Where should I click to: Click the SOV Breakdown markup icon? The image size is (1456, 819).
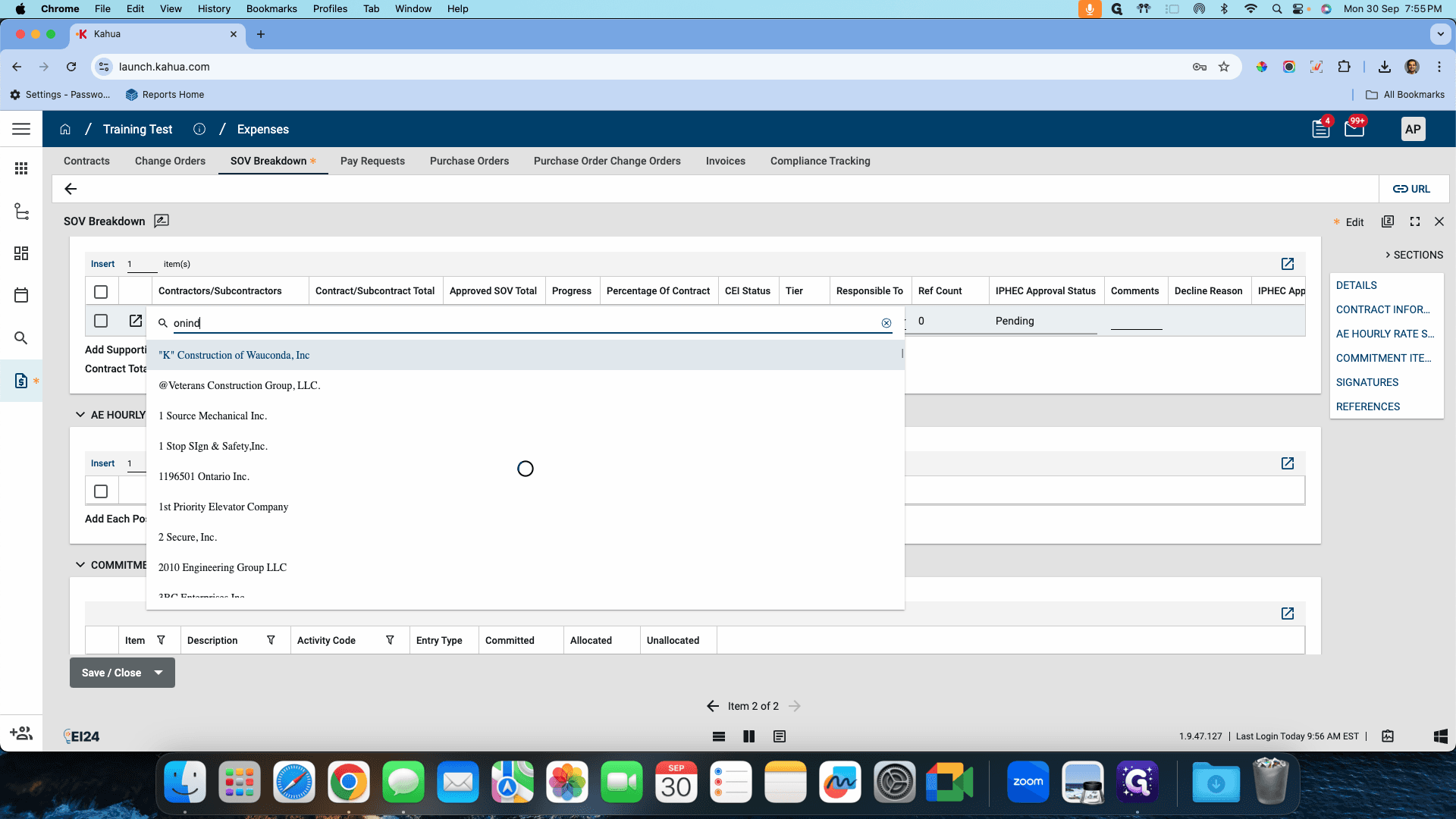pos(162,221)
